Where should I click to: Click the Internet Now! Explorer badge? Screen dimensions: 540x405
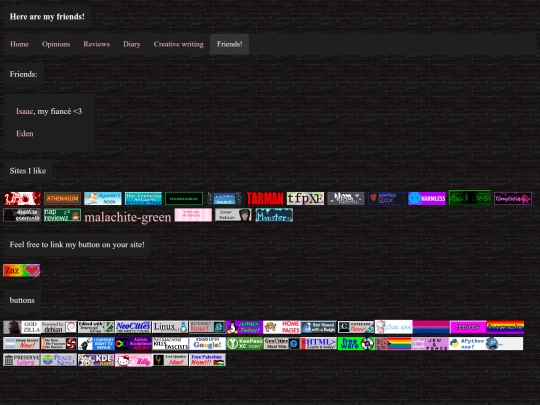tap(207, 327)
